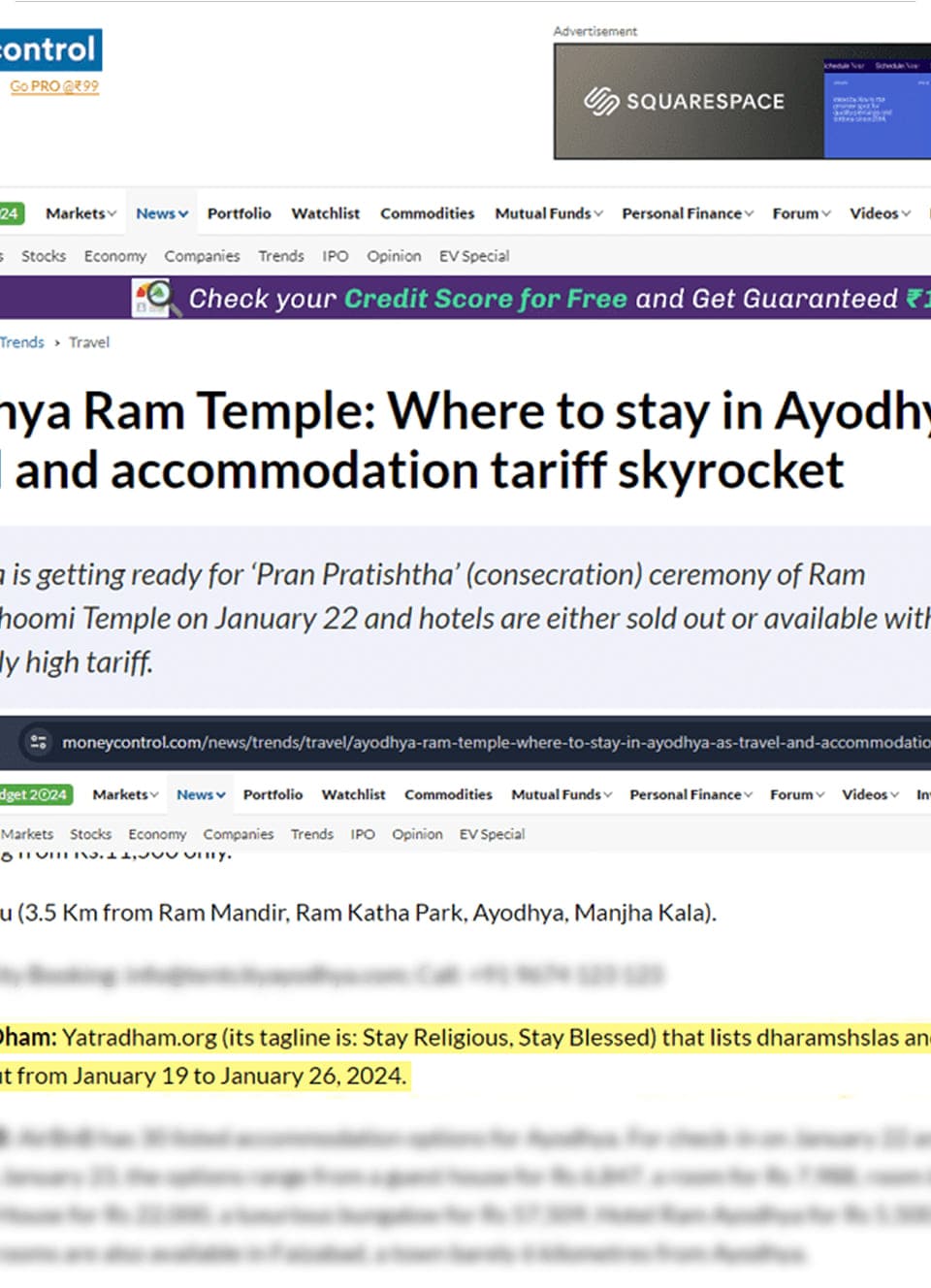Click the blue Squarespace ad preview image

coord(876,102)
